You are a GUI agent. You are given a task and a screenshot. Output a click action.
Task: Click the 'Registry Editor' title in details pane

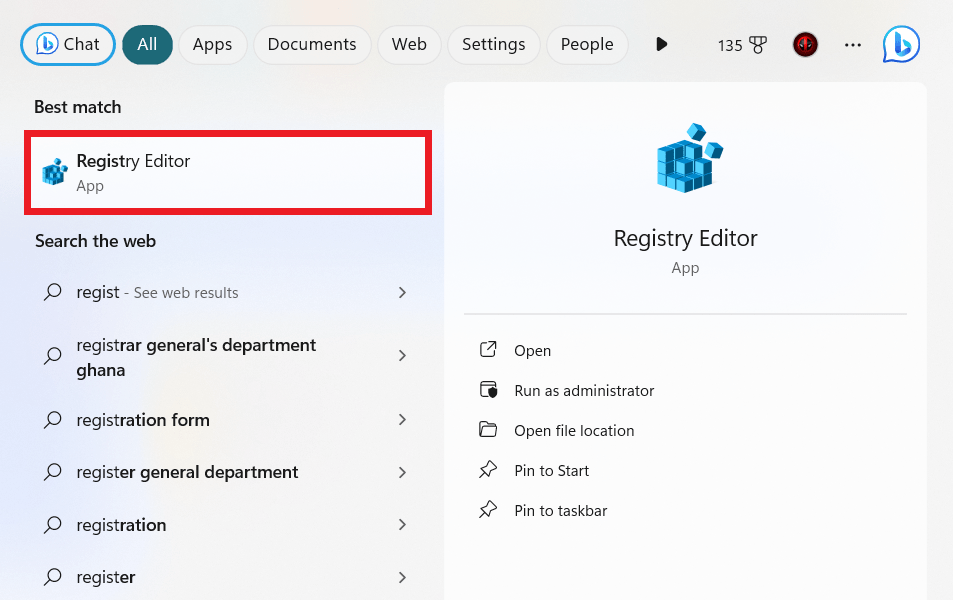(x=685, y=238)
